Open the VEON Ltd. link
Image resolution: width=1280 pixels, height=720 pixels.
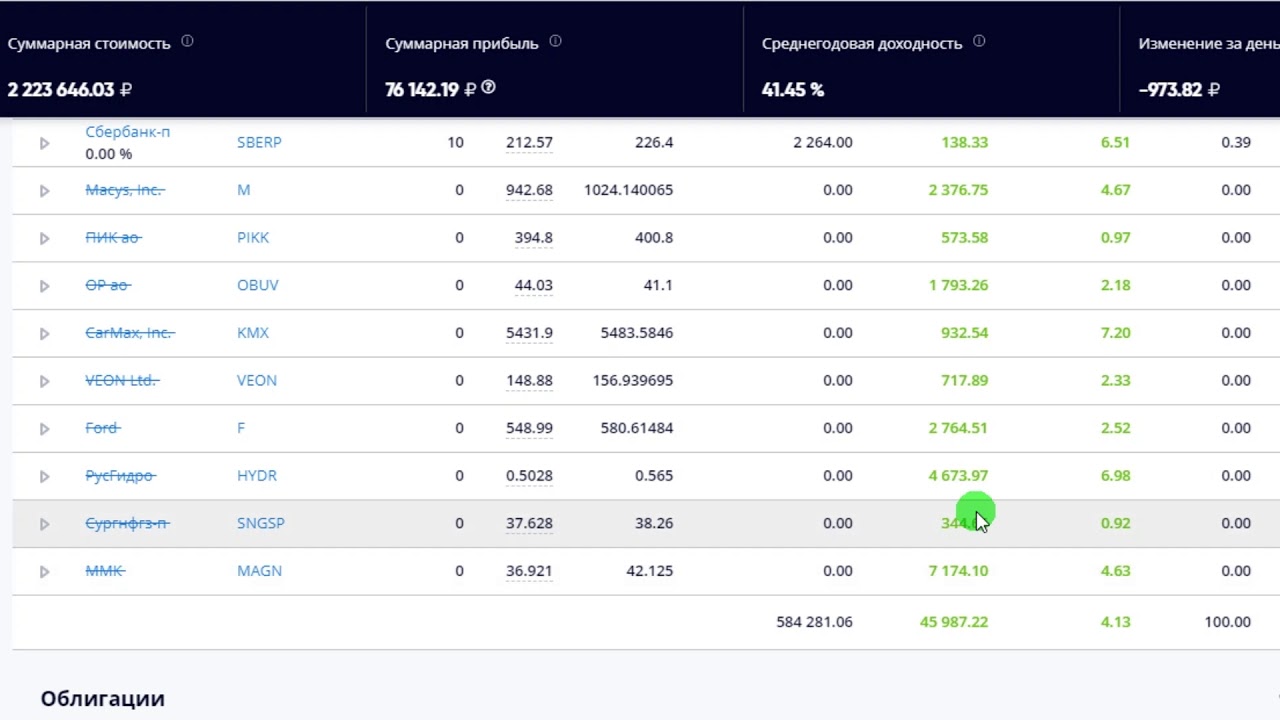pos(122,380)
